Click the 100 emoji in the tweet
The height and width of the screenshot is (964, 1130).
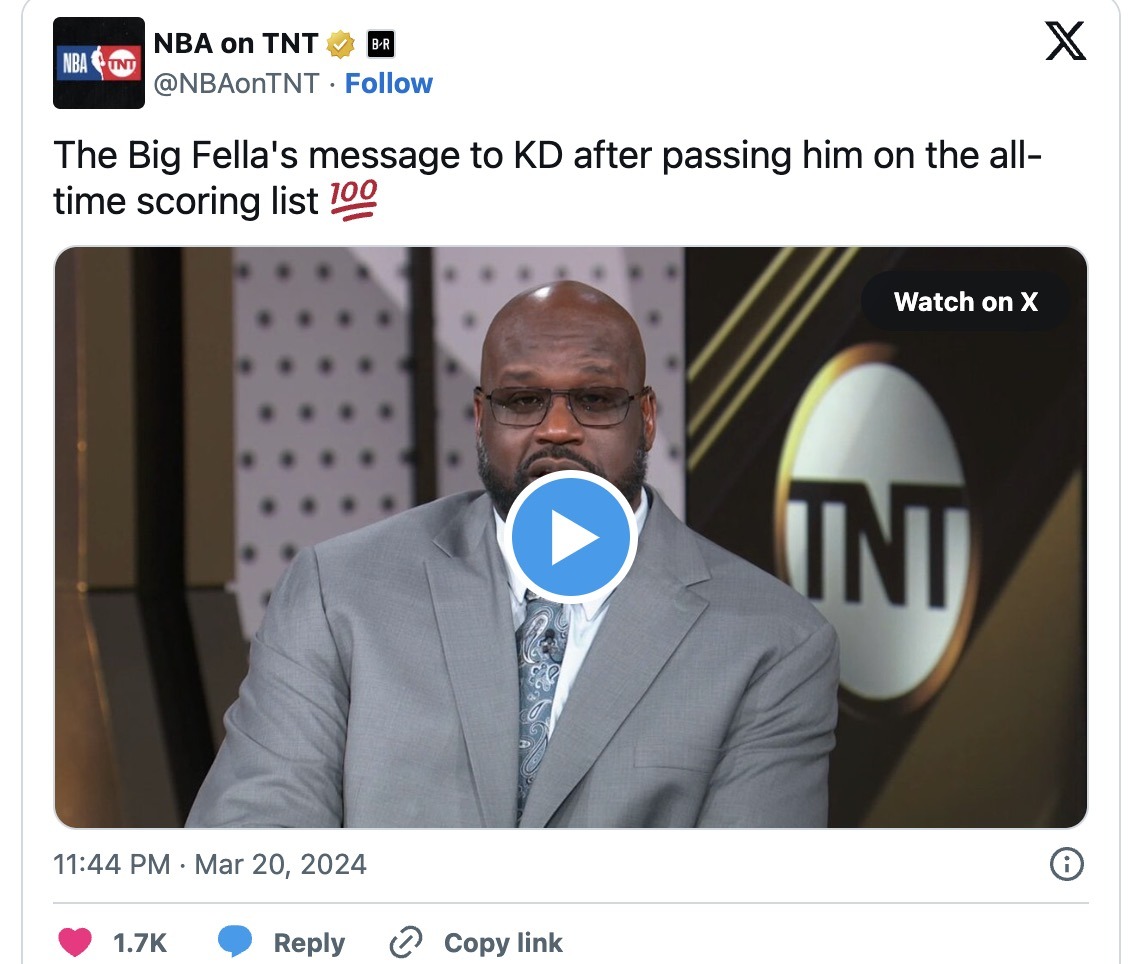coord(353,200)
